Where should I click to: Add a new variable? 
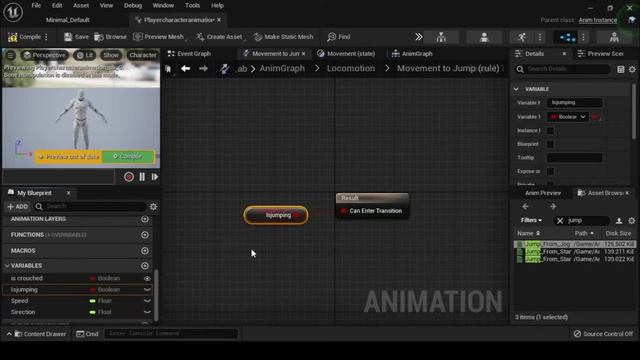click(x=145, y=266)
